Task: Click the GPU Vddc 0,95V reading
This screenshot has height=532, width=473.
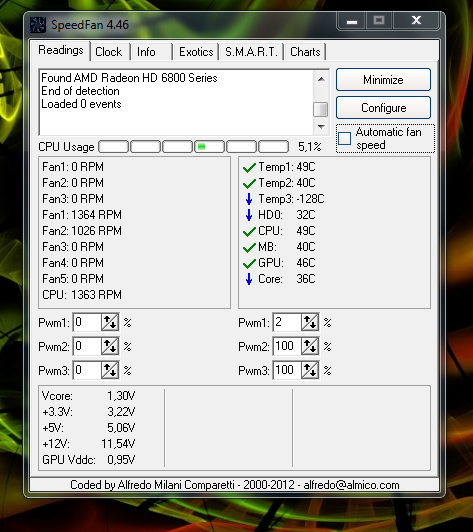Action: coord(88,459)
